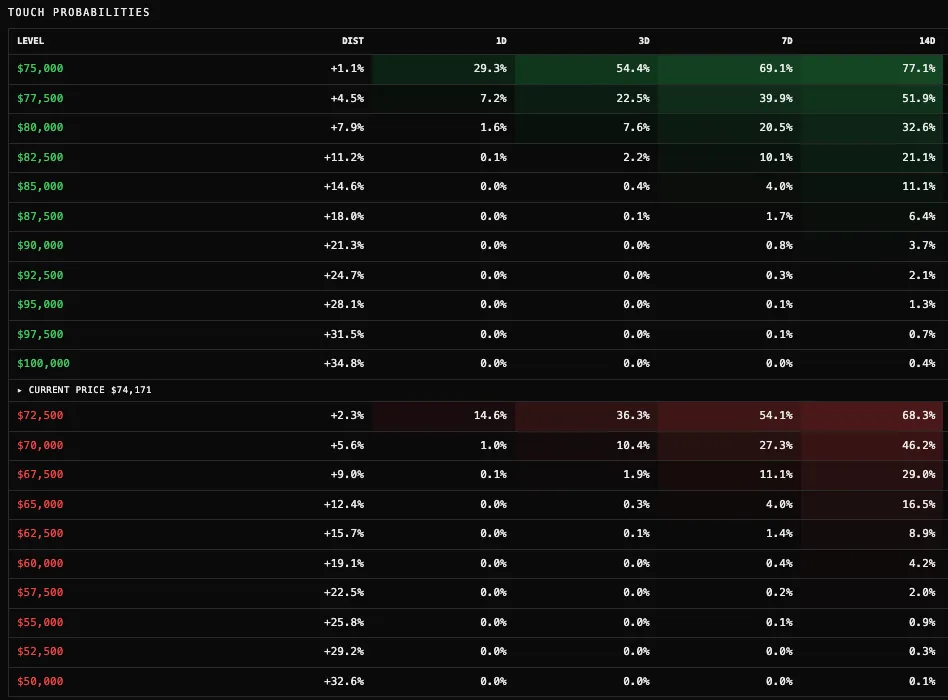Click the DIST column header
948x700 pixels.
[352, 41]
